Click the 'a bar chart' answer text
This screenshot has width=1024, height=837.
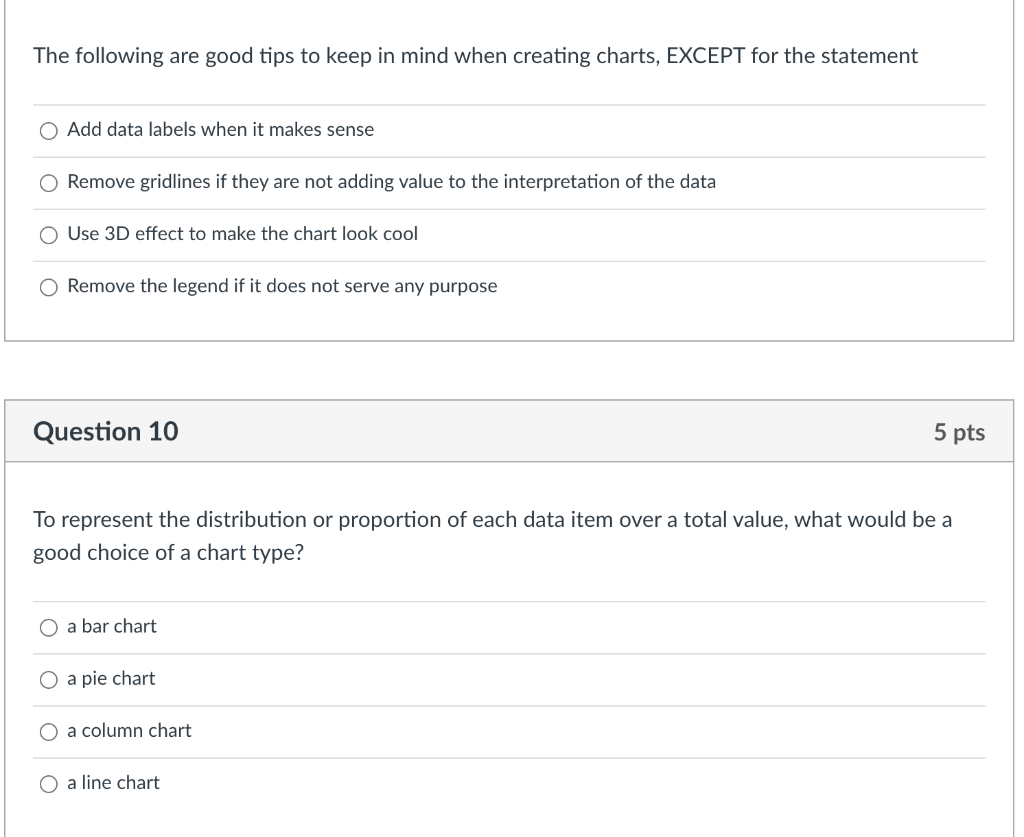click(x=112, y=626)
